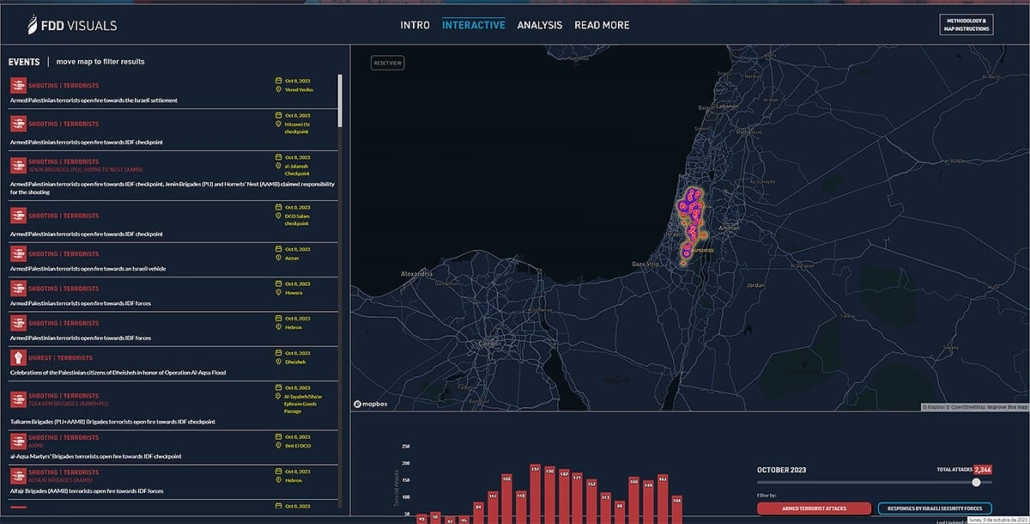
Task: Click location pin icon beside Huwara
Action: click(x=279, y=293)
